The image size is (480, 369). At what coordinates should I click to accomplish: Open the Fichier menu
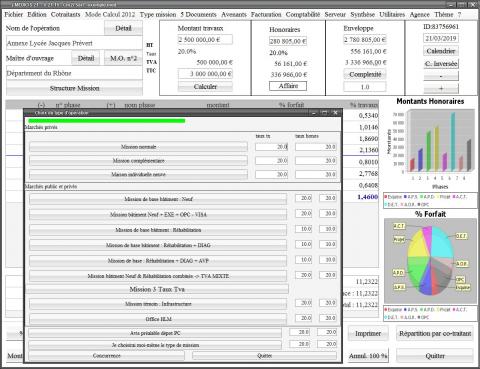13,14
